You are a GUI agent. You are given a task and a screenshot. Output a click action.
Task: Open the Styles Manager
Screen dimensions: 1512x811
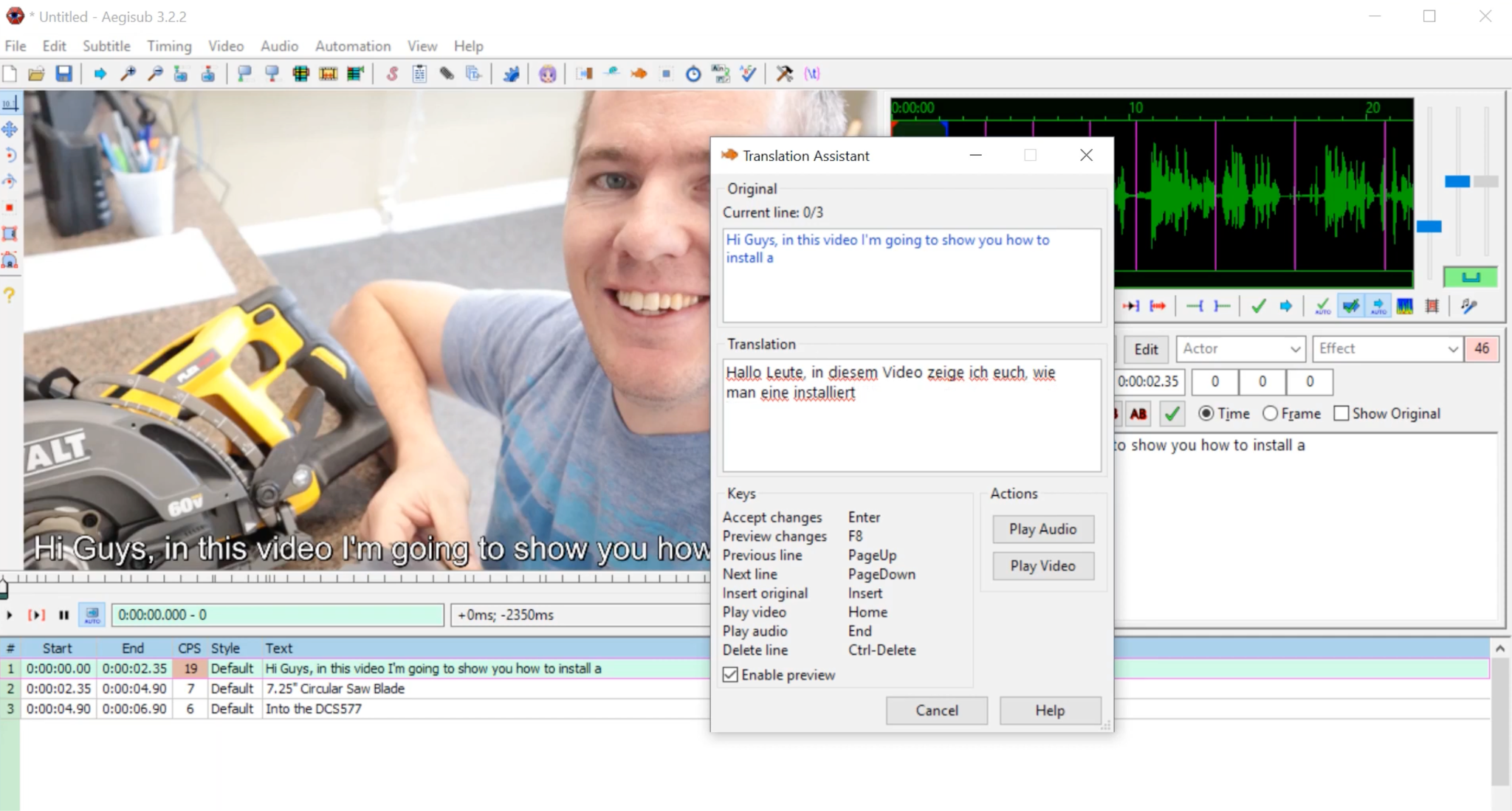[392, 74]
